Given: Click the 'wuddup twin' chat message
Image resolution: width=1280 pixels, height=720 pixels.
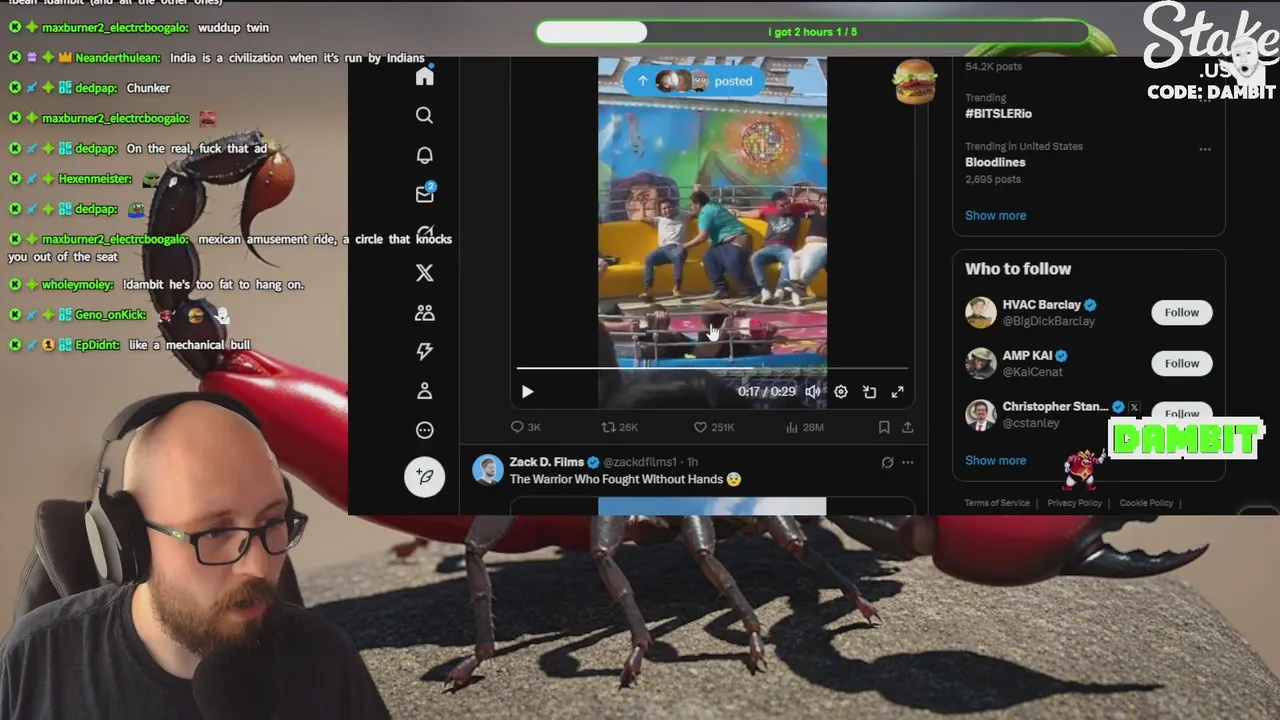Looking at the screenshot, I should [233, 27].
